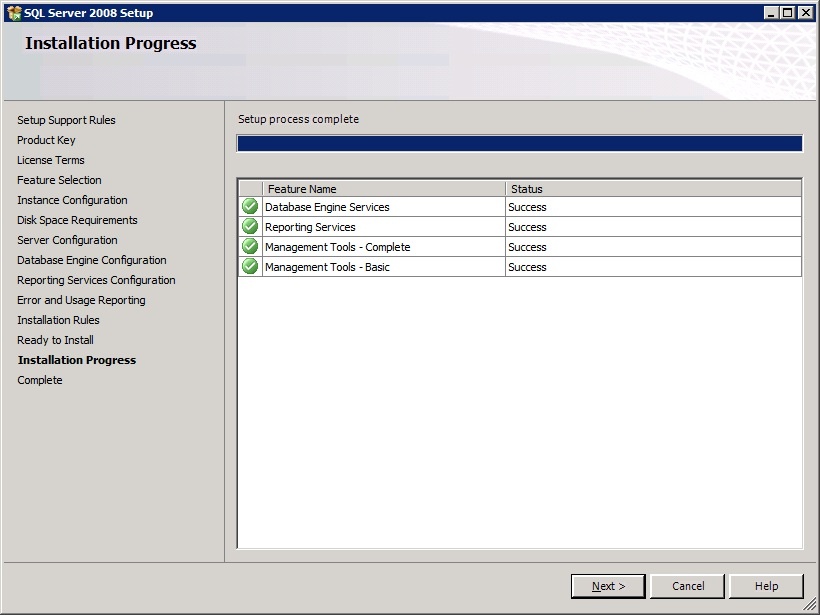Click the success icon for Management Tools - Basic
The image size is (820, 615).
click(250, 266)
